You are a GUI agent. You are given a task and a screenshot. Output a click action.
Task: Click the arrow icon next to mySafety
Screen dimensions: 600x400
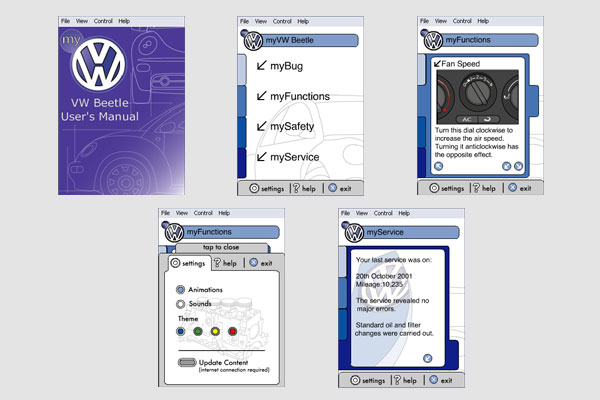click(261, 127)
